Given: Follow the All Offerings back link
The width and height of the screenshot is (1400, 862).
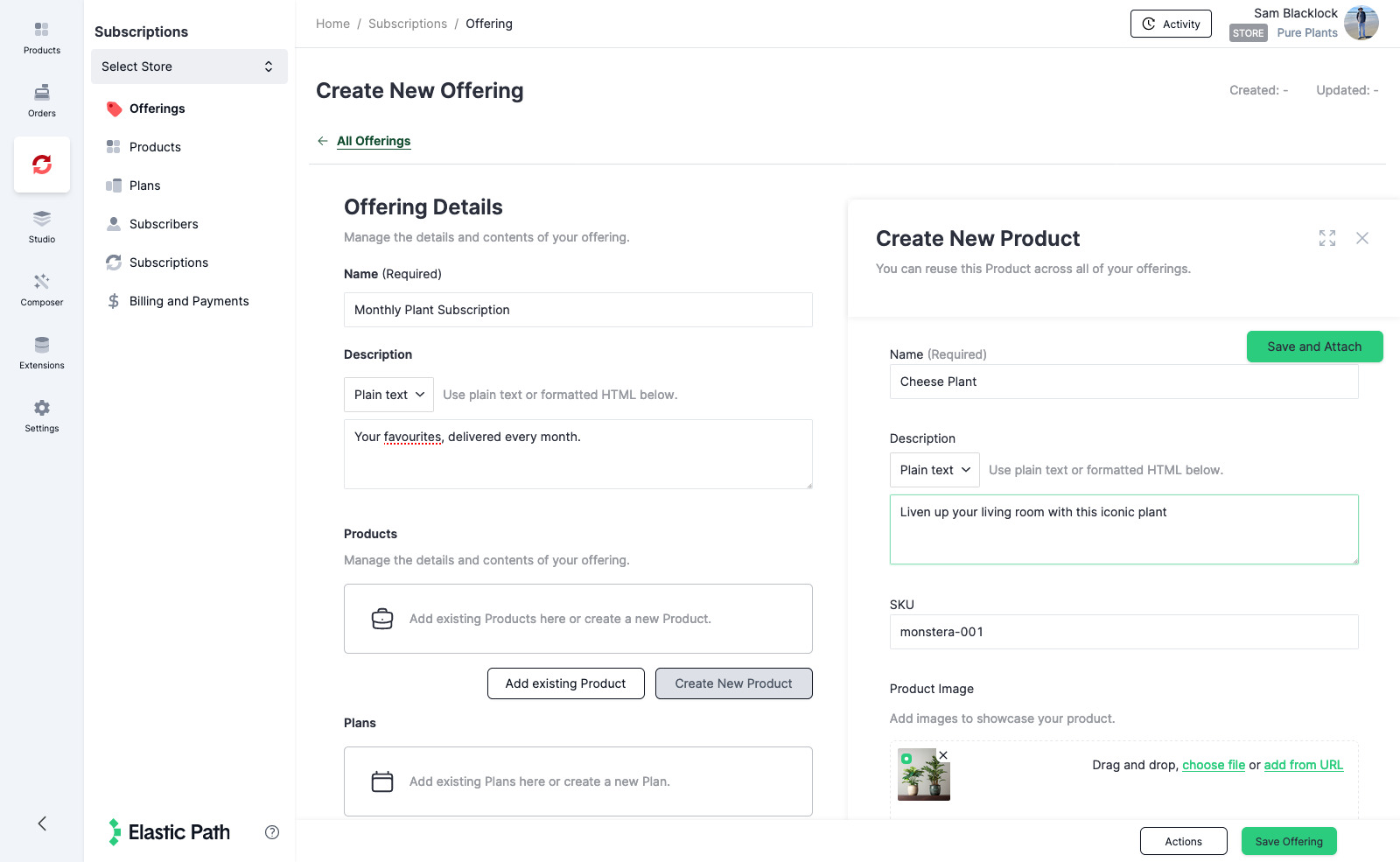Looking at the screenshot, I should click(374, 141).
